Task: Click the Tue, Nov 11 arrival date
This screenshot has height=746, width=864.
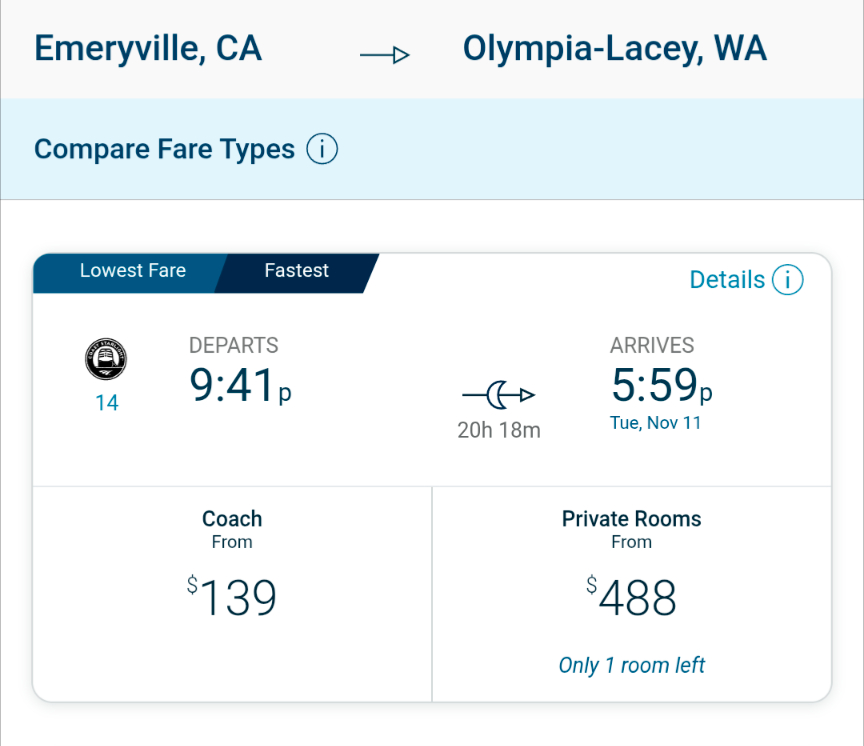Action: click(655, 423)
